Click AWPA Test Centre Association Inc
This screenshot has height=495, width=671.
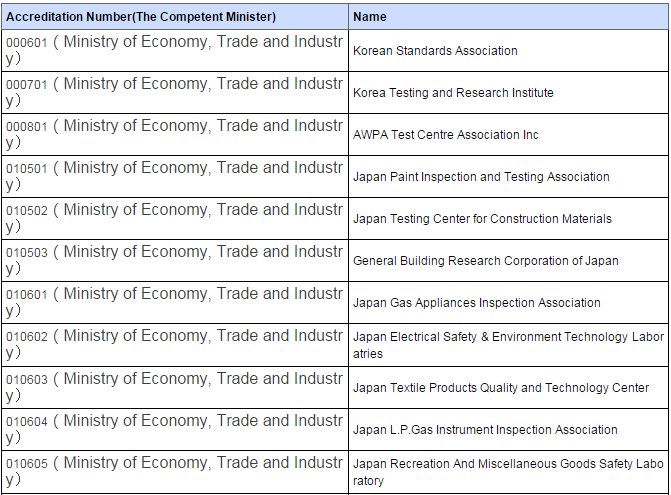pos(445,134)
